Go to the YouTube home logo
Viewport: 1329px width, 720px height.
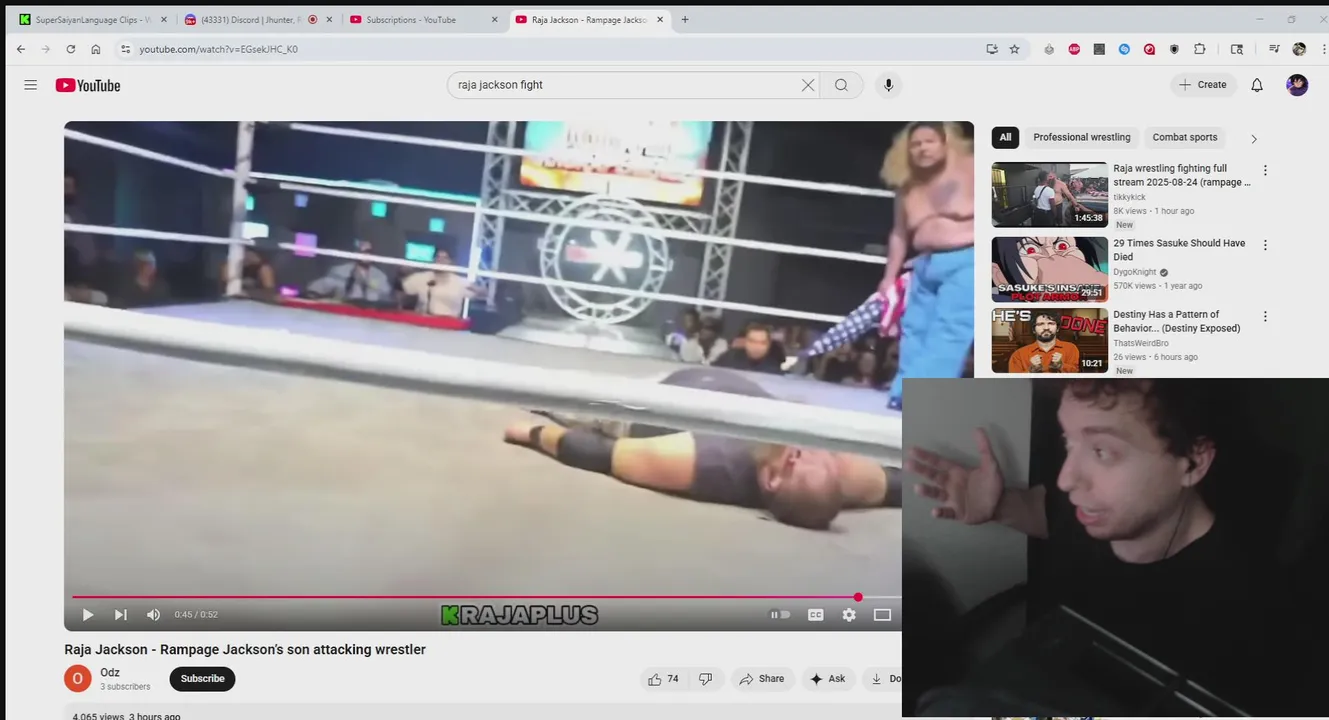pos(88,85)
